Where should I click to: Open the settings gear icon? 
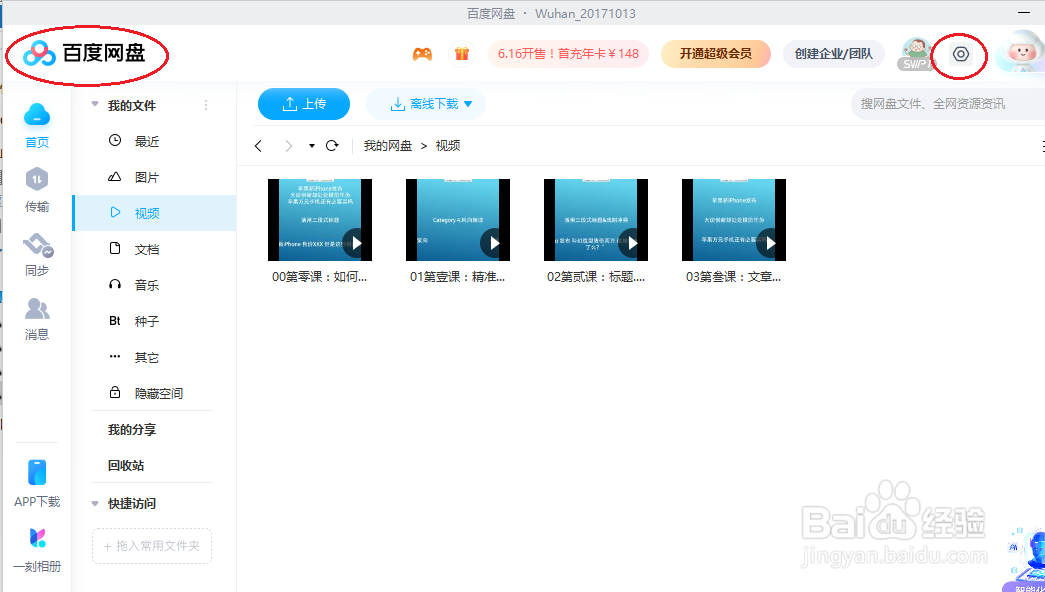[960, 54]
